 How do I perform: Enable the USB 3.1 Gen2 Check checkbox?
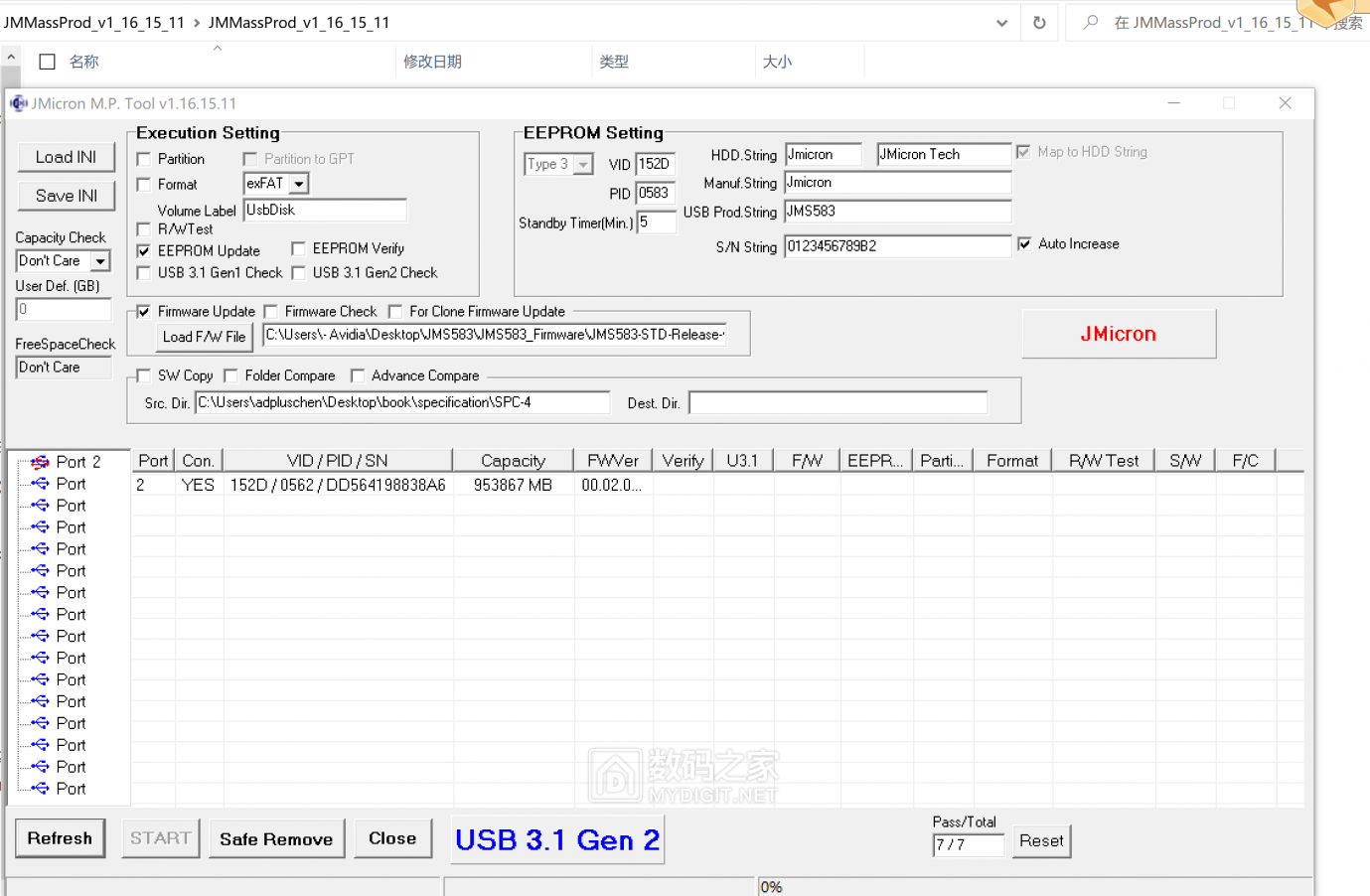click(x=299, y=273)
